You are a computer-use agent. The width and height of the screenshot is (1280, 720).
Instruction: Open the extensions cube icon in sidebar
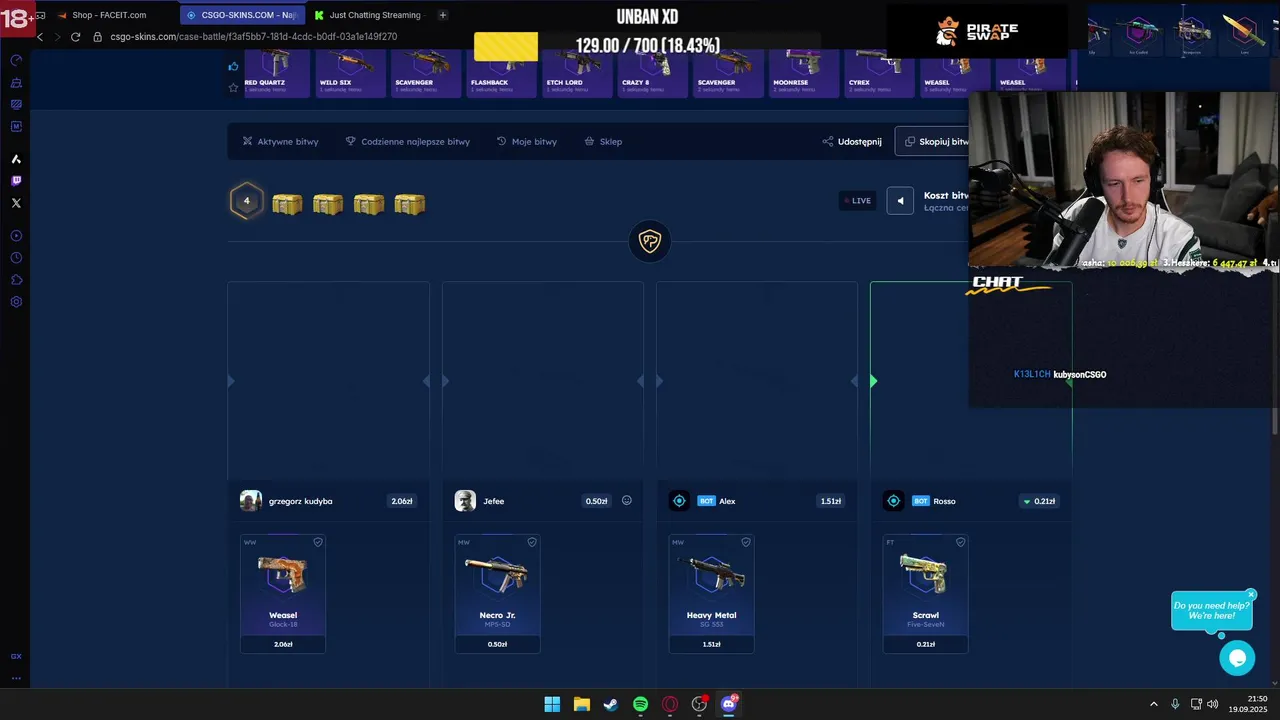(x=16, y=280)
